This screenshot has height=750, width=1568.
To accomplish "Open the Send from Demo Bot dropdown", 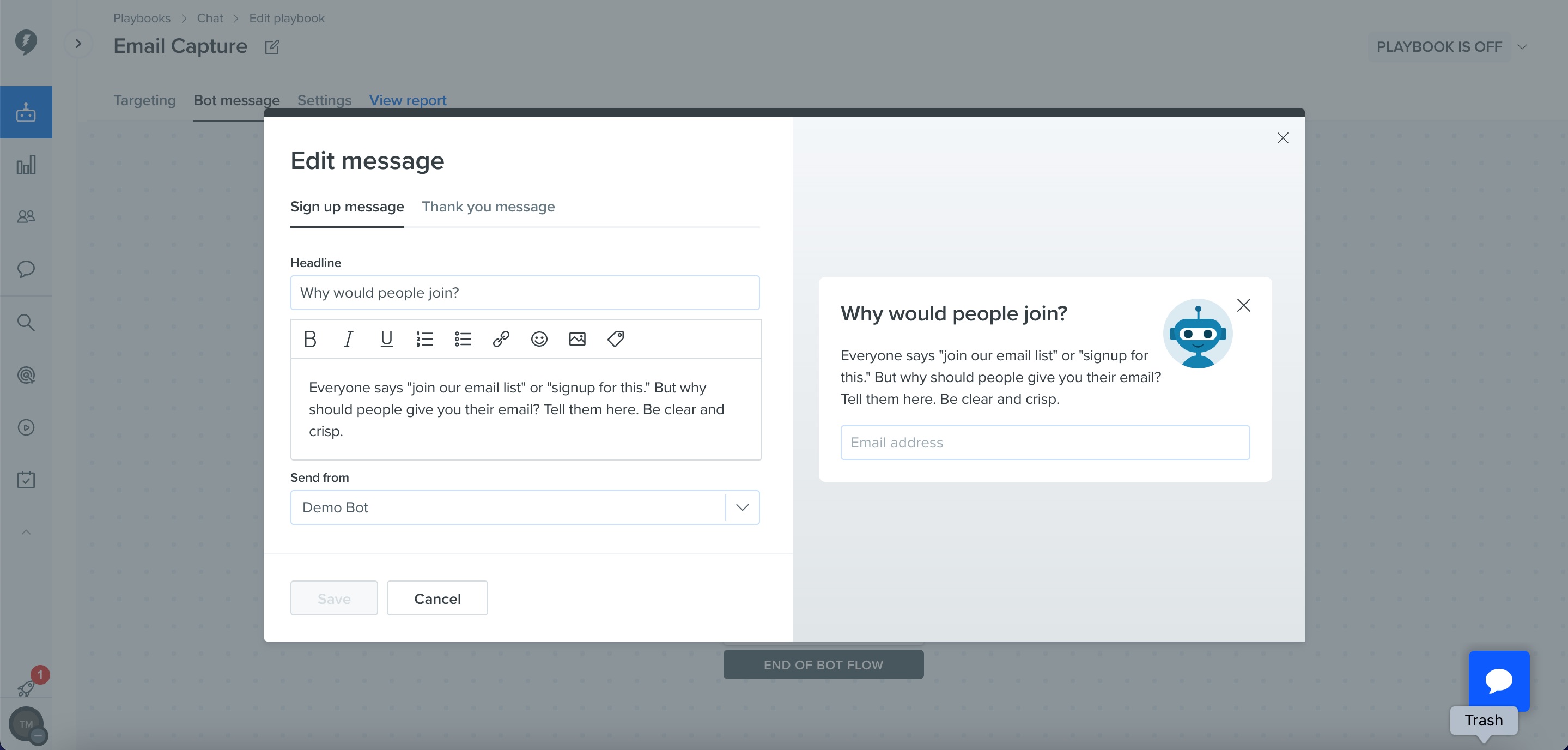I will coord(525,507).
